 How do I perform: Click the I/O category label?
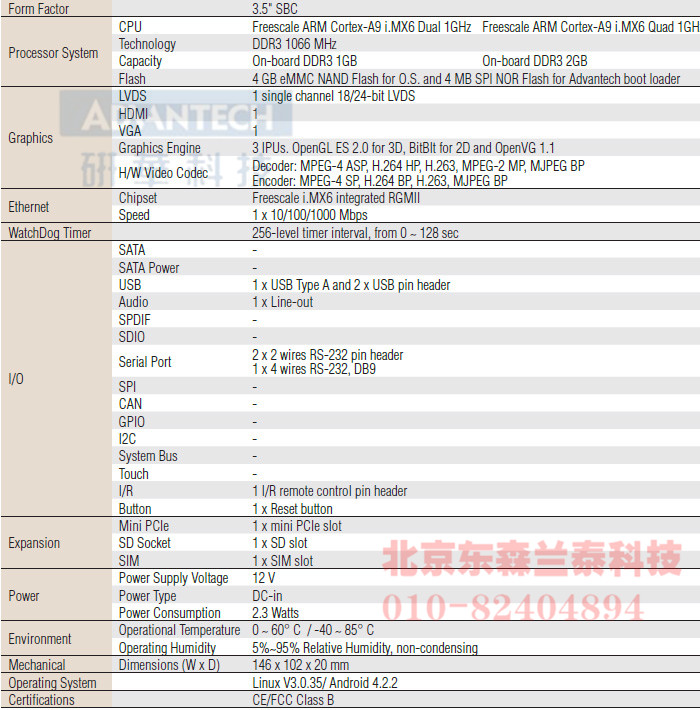(16, 379)
